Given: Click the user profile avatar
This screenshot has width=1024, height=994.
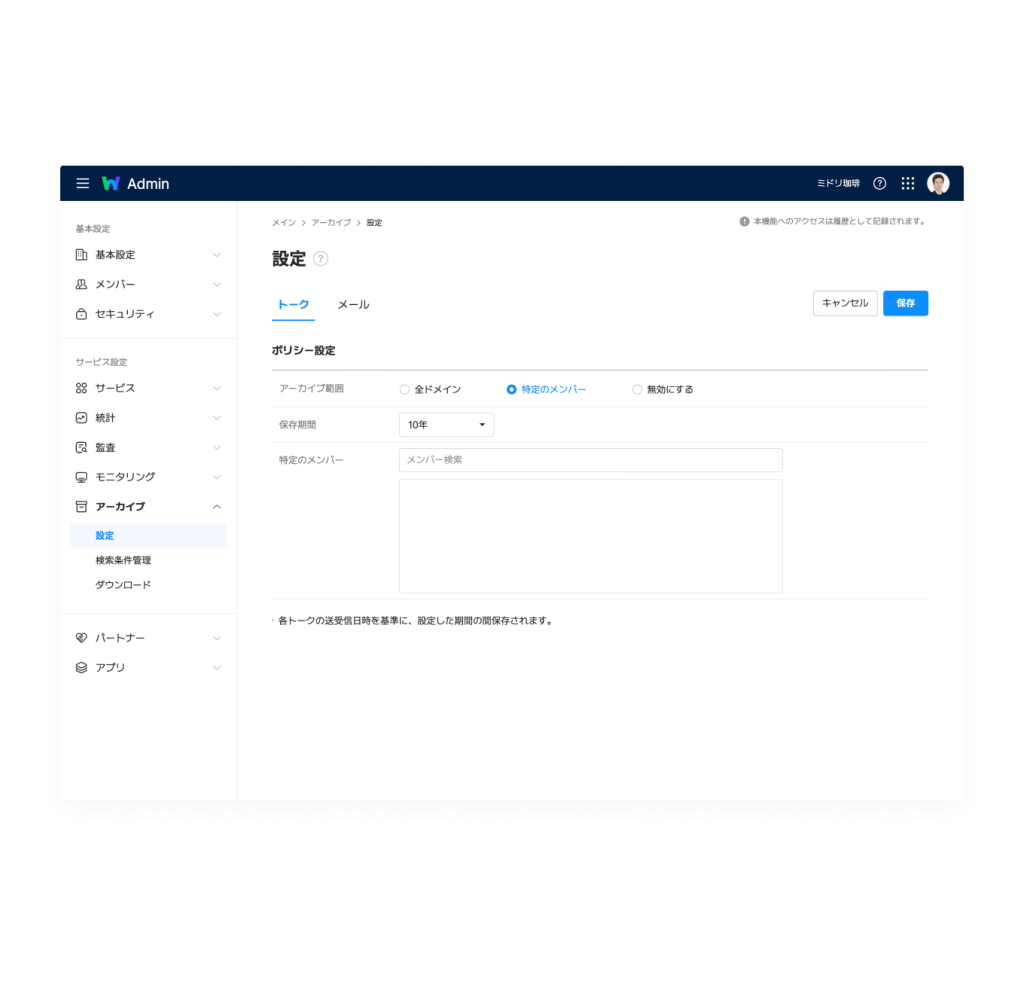Looking at the screenshot, I should click(x=938, y=184).
